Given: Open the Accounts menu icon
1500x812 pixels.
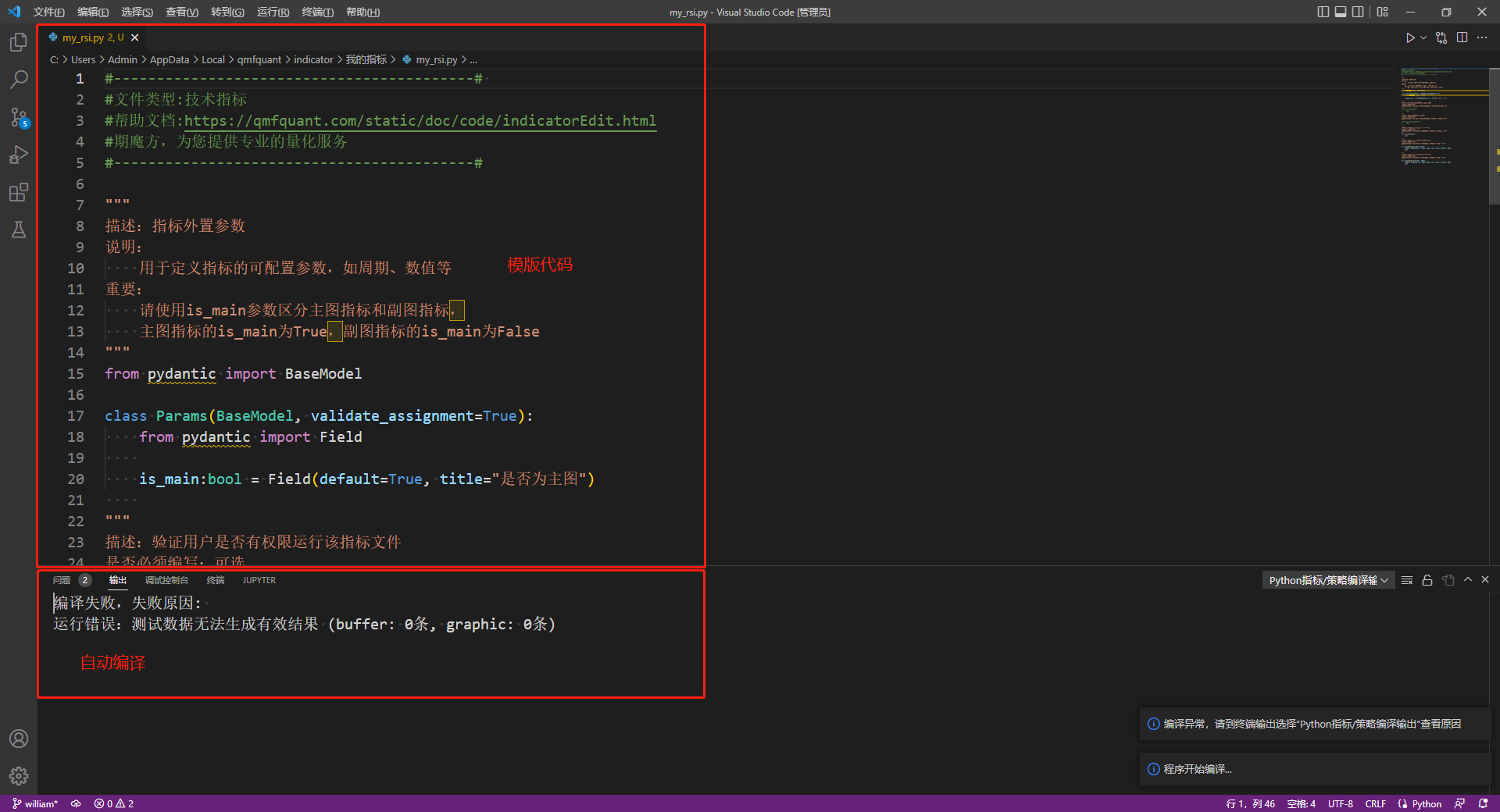Looking at the screenshot, I should 19,739.
